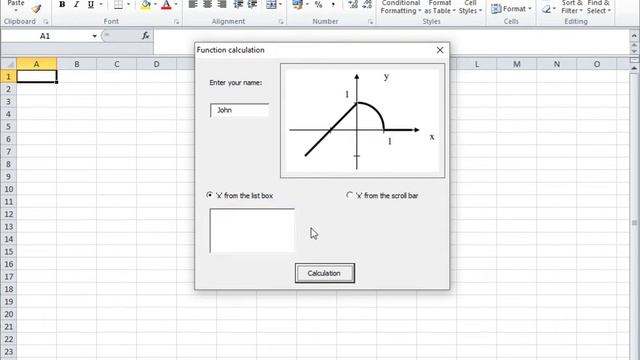This screenshot has width=640, height=360.
Task: Apply the Font Color 'A' icon
Action: (x=166, y=4)
